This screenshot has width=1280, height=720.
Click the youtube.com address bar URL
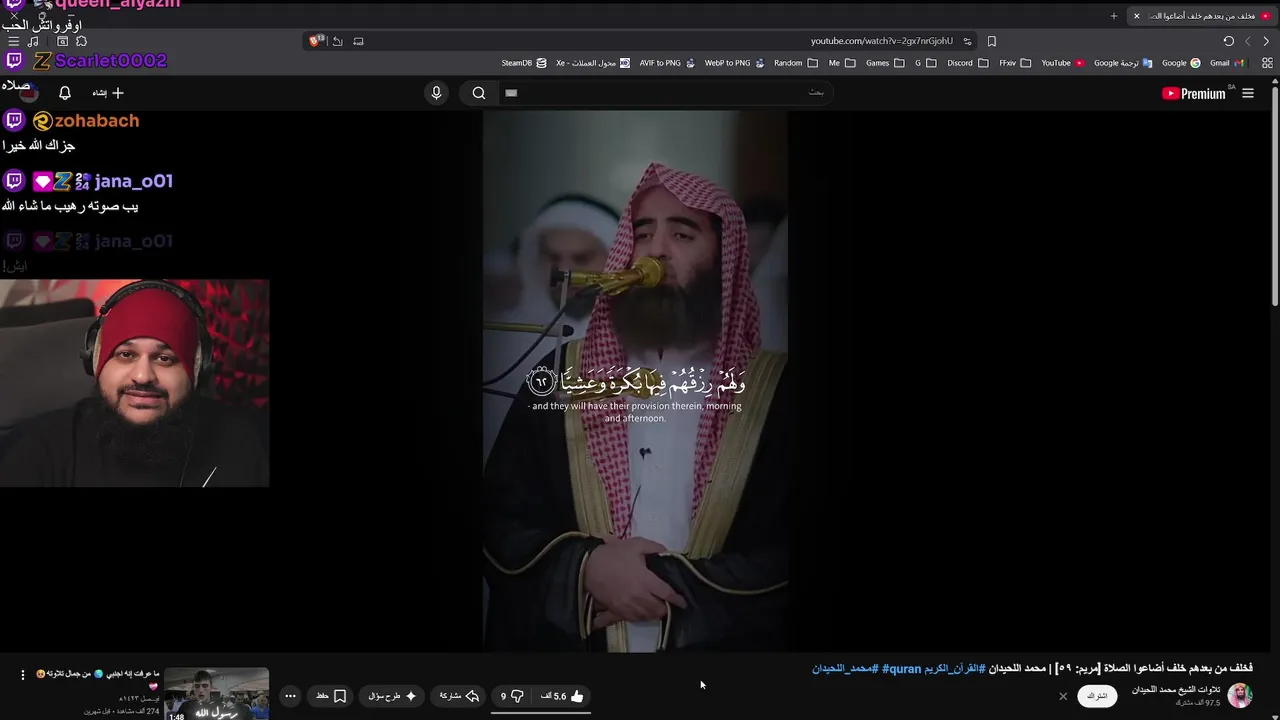(x=881, y=41)
